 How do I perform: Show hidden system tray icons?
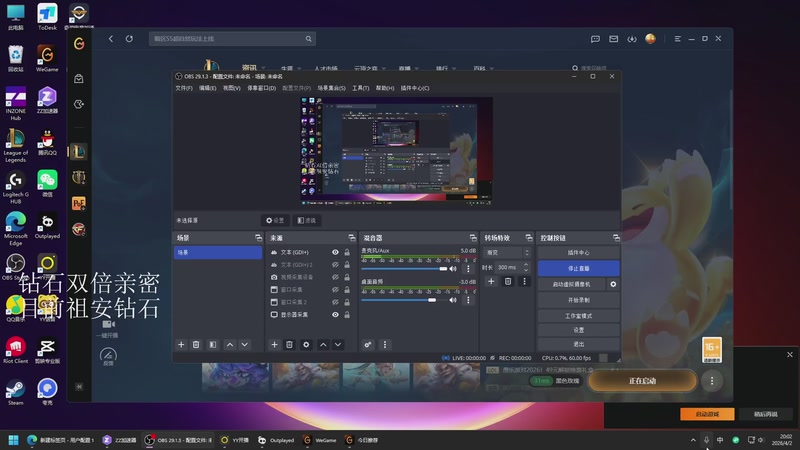coord(693,440)
